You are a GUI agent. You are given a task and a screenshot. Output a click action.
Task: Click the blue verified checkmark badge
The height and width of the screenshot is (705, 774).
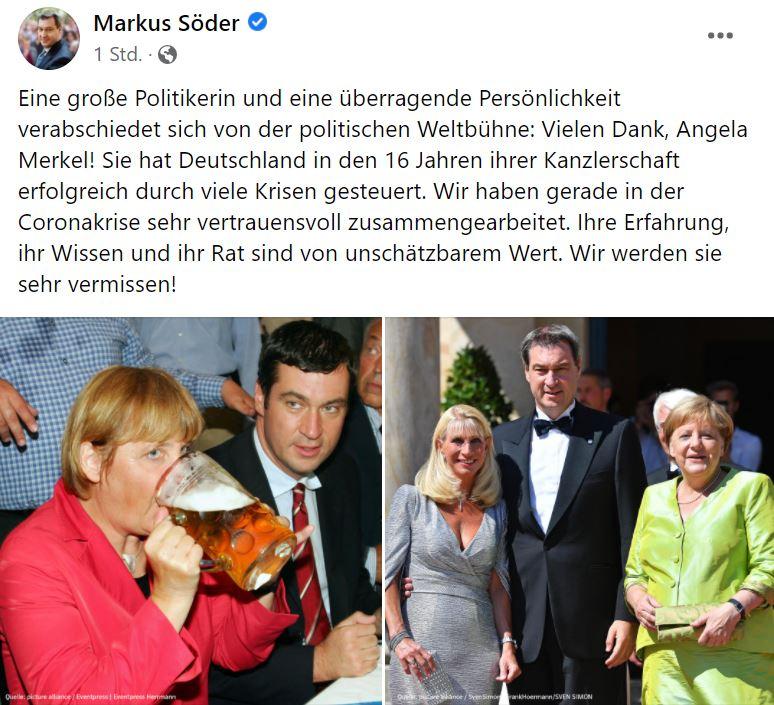pos(257,22)
